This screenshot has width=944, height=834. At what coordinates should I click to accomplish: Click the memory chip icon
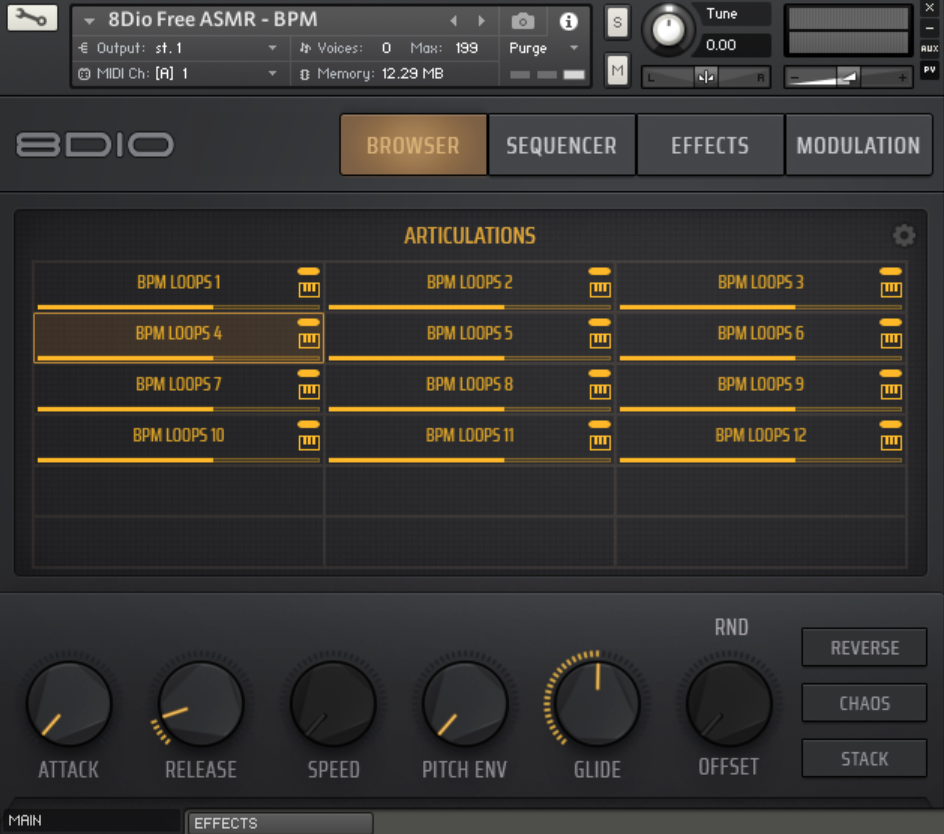pyautogui.click(x=305, y=74)
